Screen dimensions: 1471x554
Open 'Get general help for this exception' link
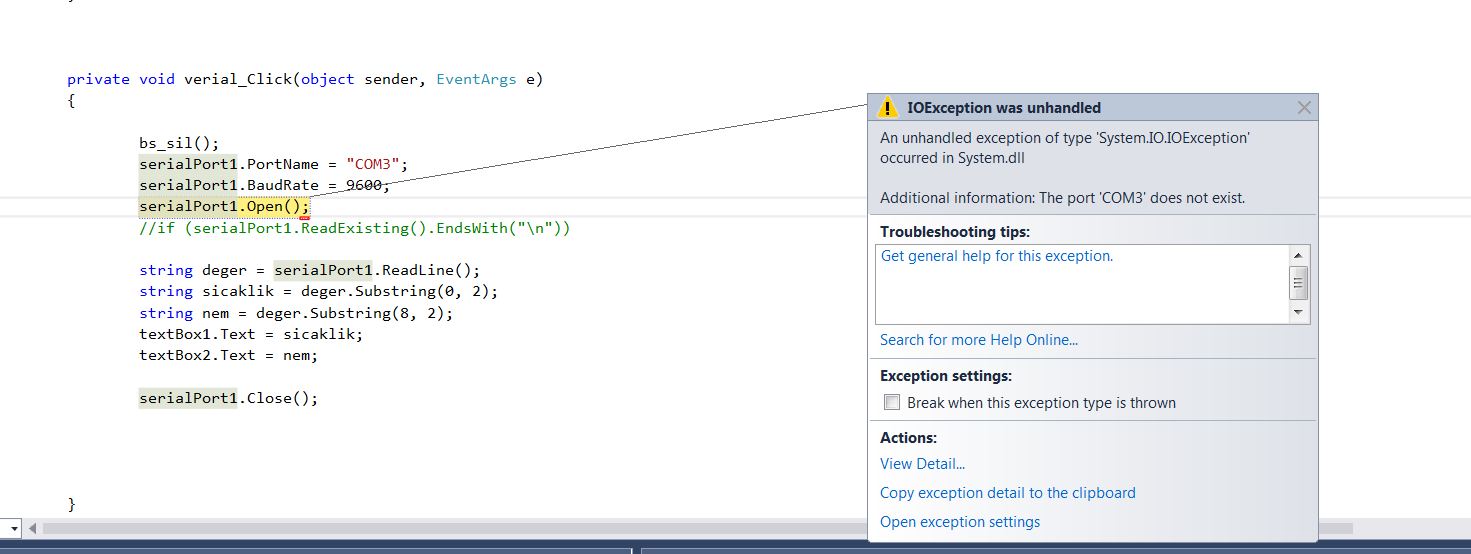997,256
